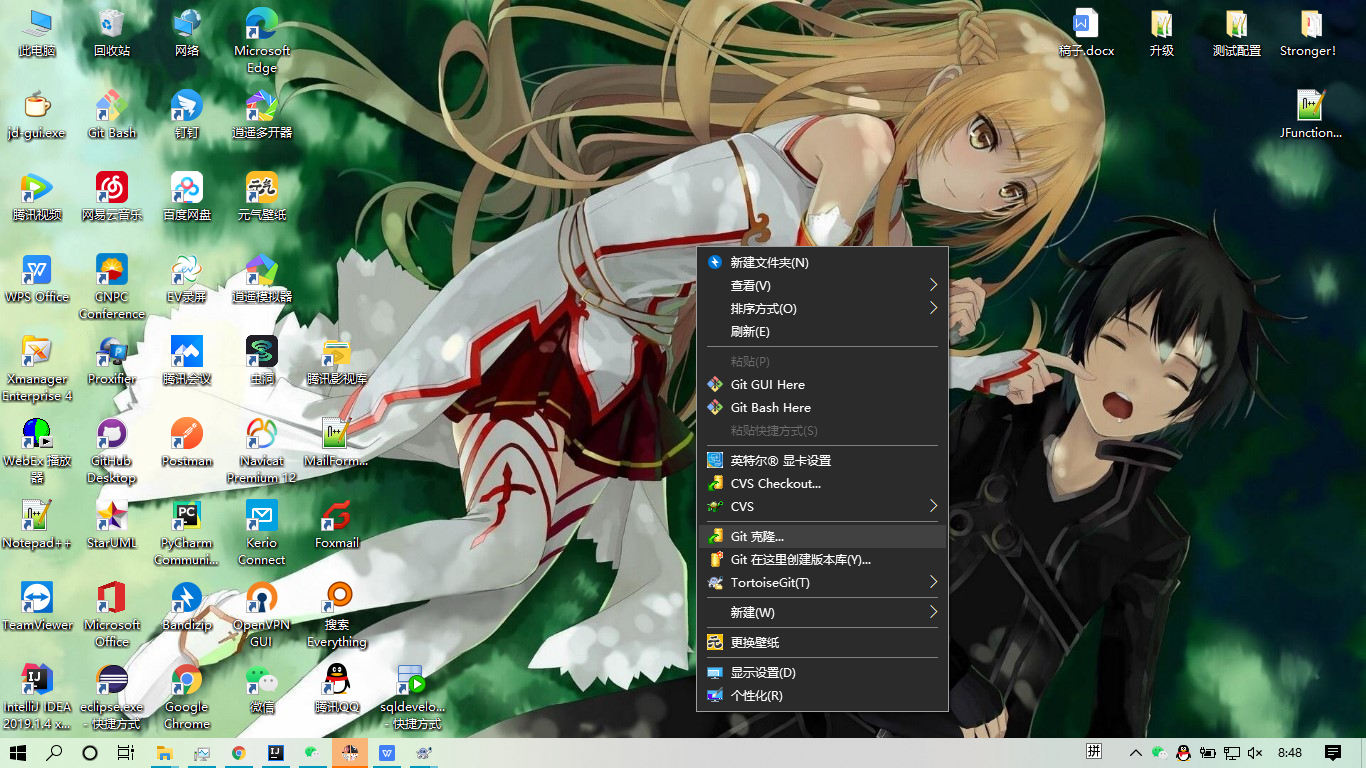Open 个性化(R) from context menu

point(822,695)
